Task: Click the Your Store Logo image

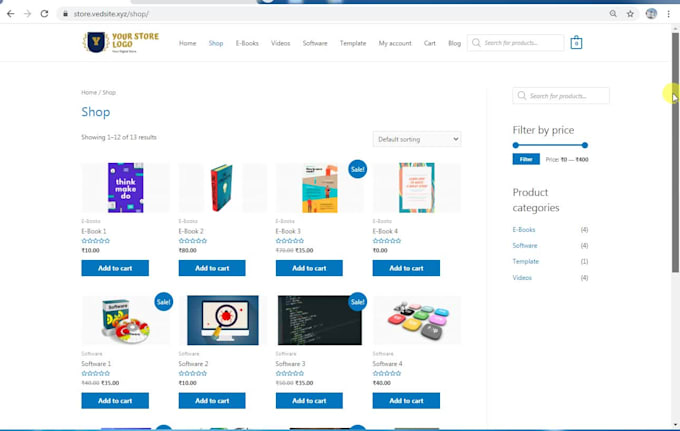Action: (x=121, y=42)
